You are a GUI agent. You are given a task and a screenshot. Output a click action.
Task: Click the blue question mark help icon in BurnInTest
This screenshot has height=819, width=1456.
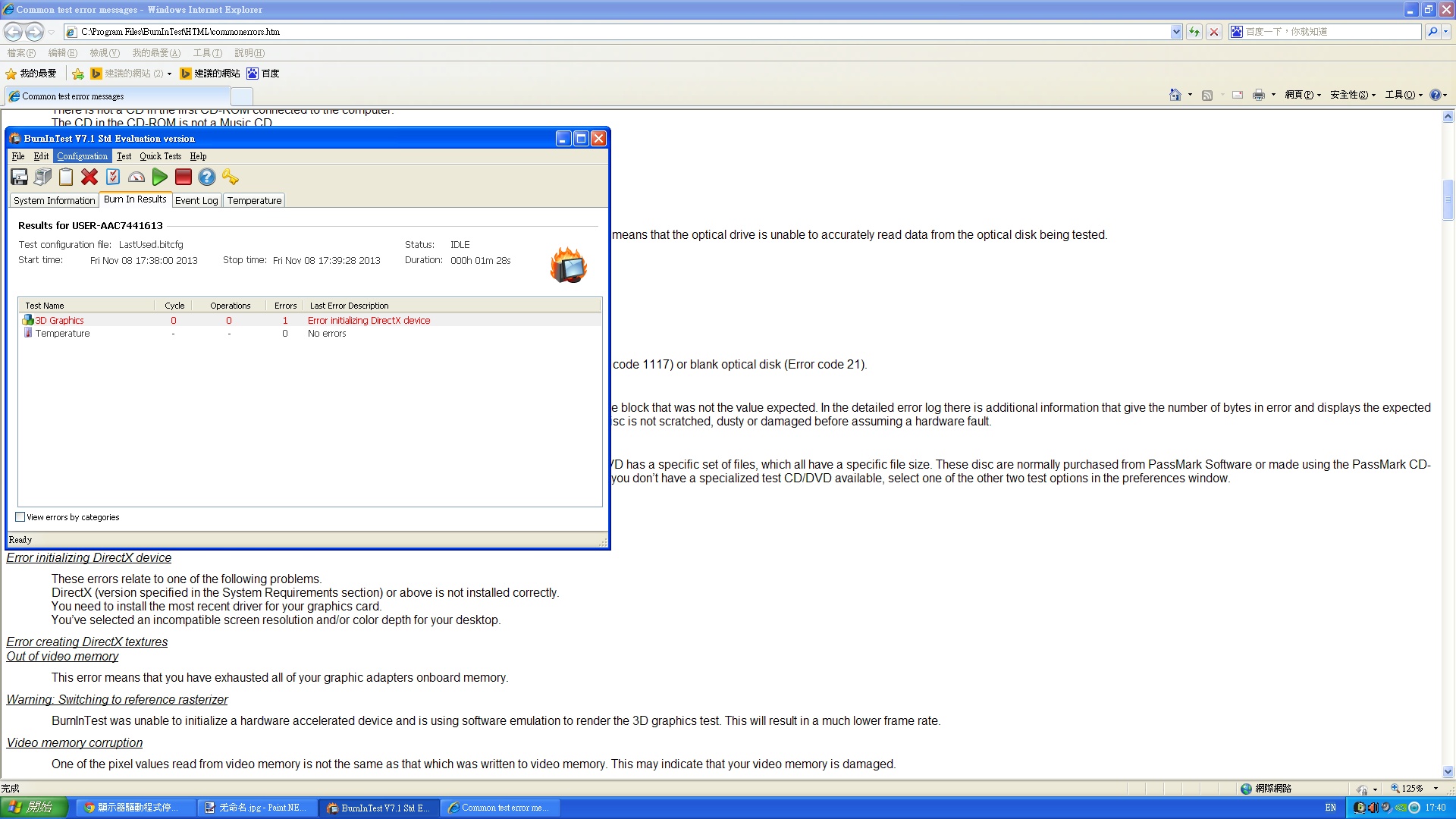[x=207, y=177]
